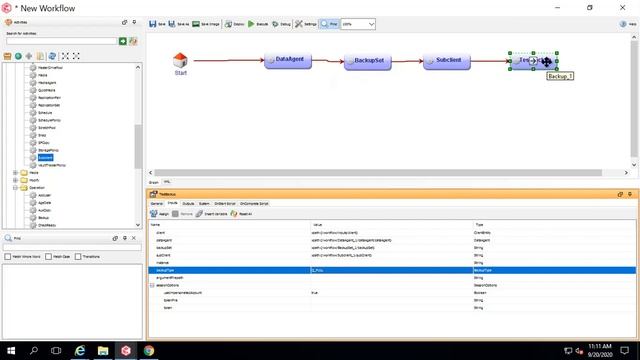Click the activities tree scroll-up arrow
640x360 pixels.
tap(138, 67)
